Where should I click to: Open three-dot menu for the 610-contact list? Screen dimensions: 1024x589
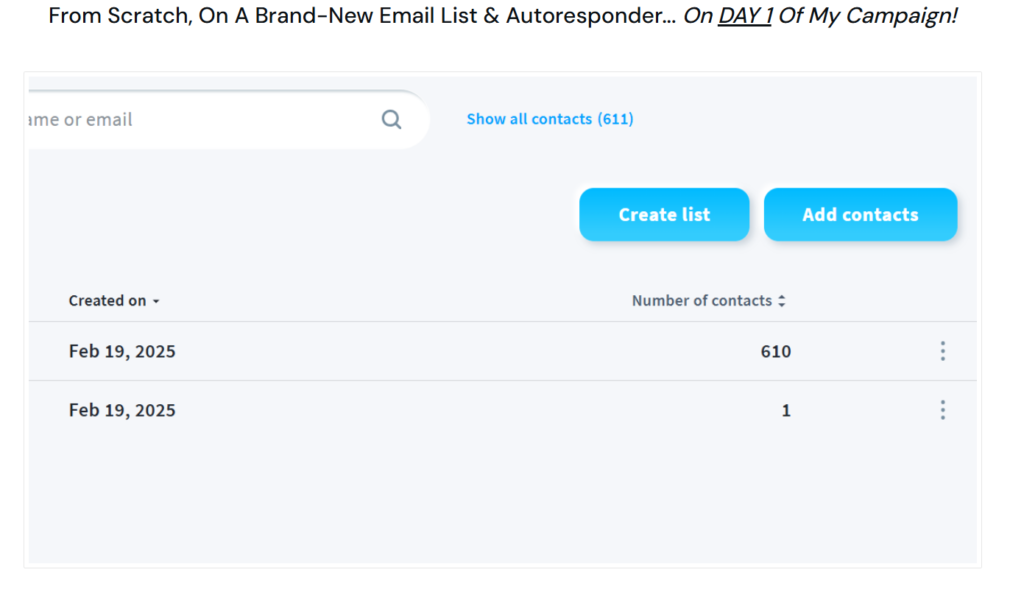pos(942,351)
